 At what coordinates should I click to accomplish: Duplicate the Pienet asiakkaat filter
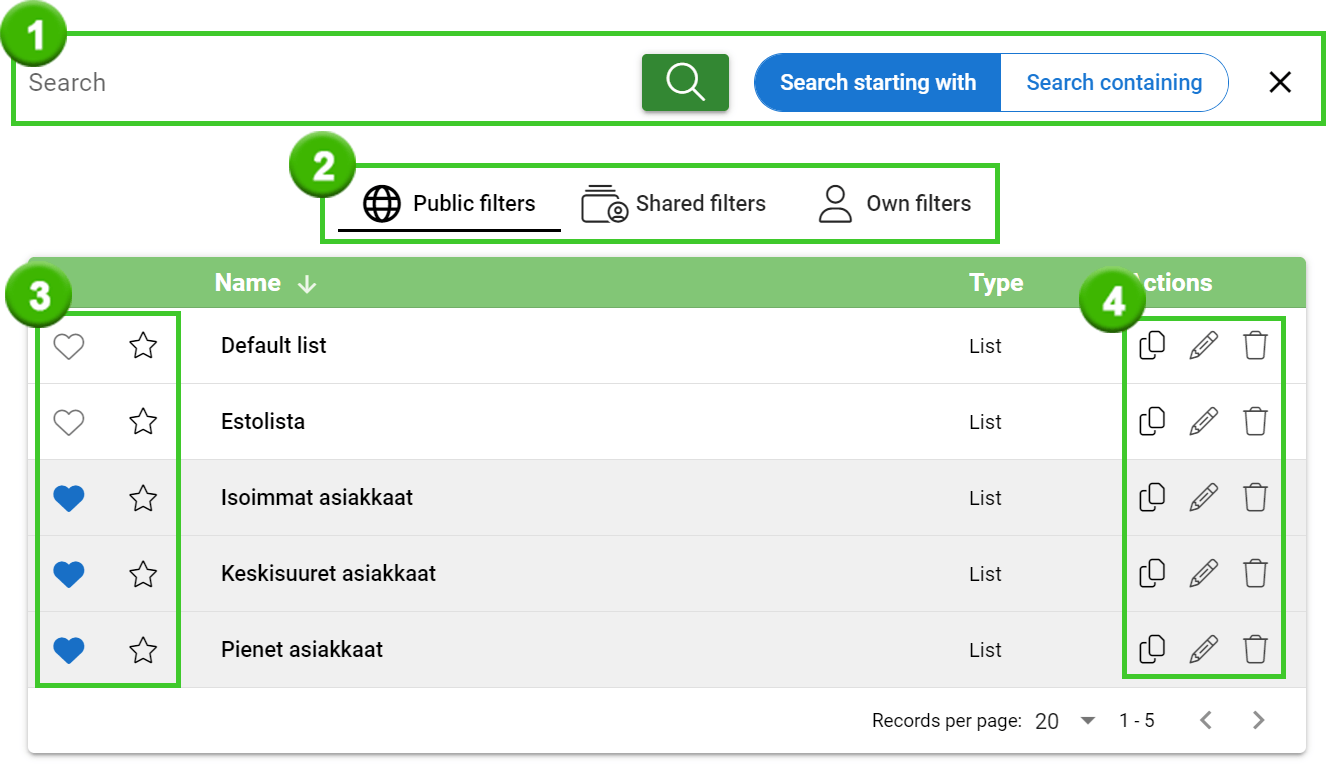[1152, 649]
